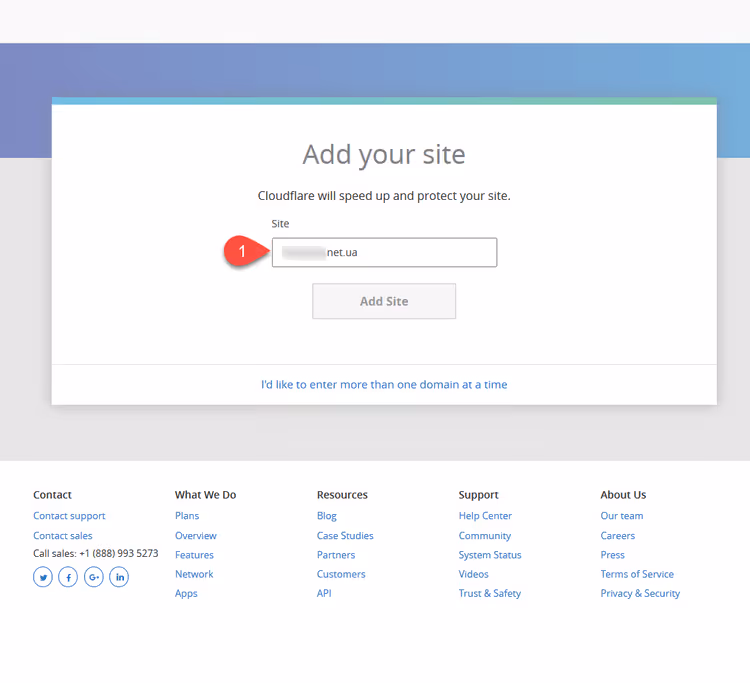Open the Careers link
The width and height of the screenshot is (750, 683).
(x=618, y=536)
